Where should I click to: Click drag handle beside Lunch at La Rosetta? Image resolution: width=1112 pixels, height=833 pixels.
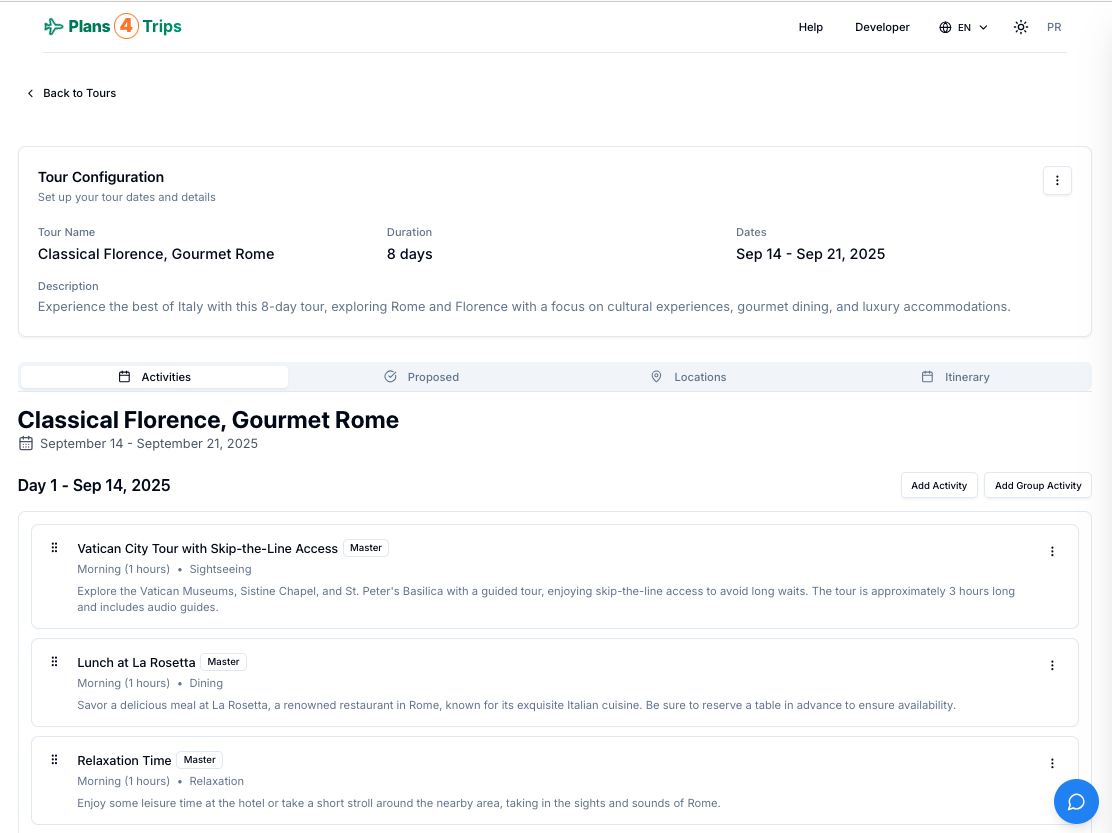pos(55,662)
